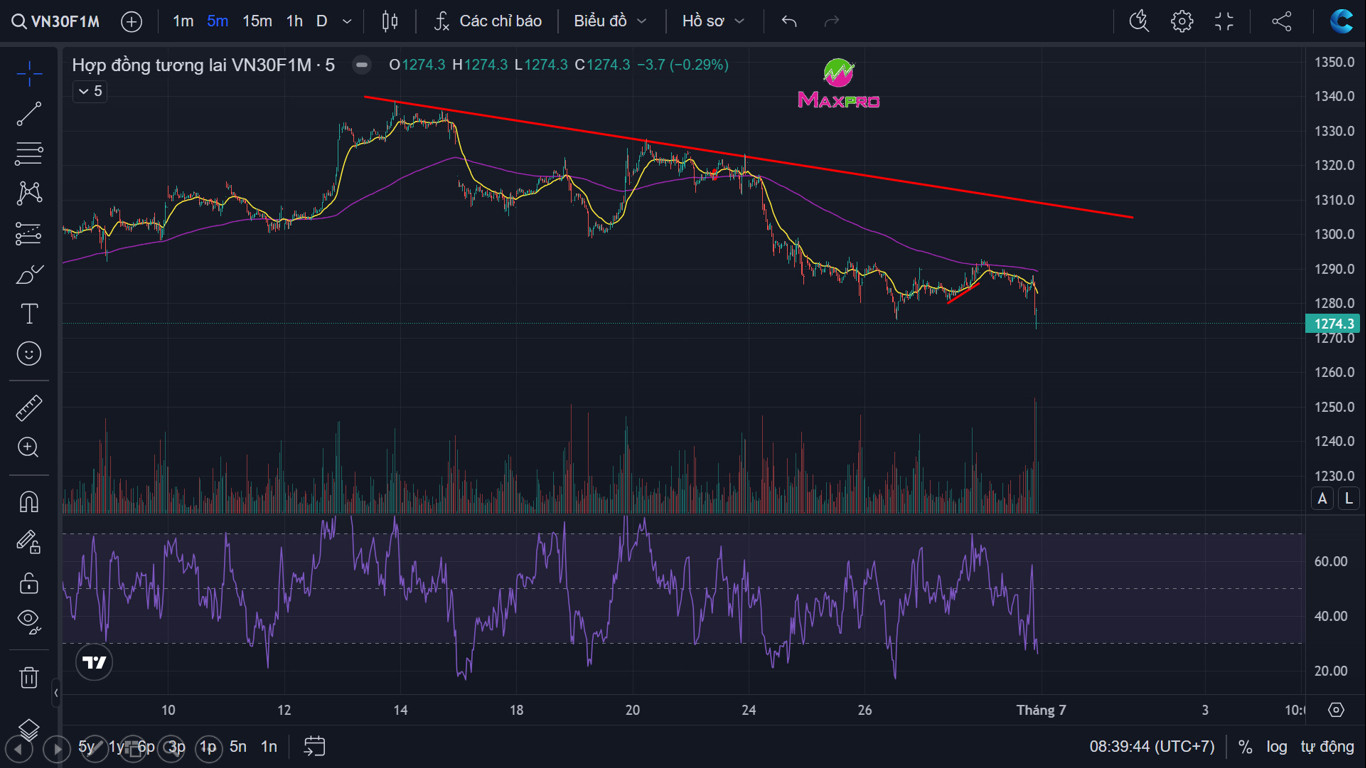
Task: Exit fullscreen mode using the corners icon
Action: pos(1224,21)
